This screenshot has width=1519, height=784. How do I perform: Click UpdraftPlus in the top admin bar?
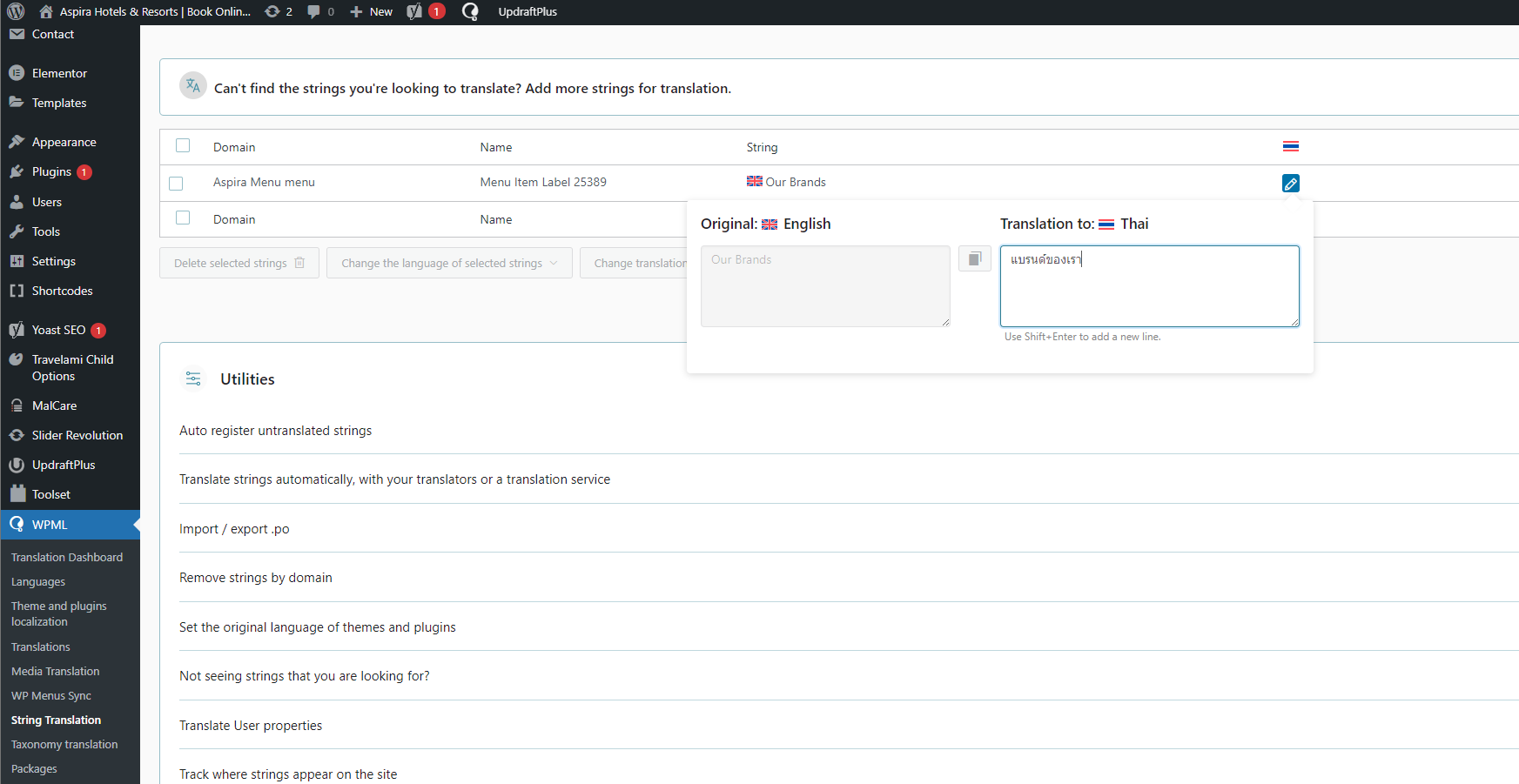point(528,11)
